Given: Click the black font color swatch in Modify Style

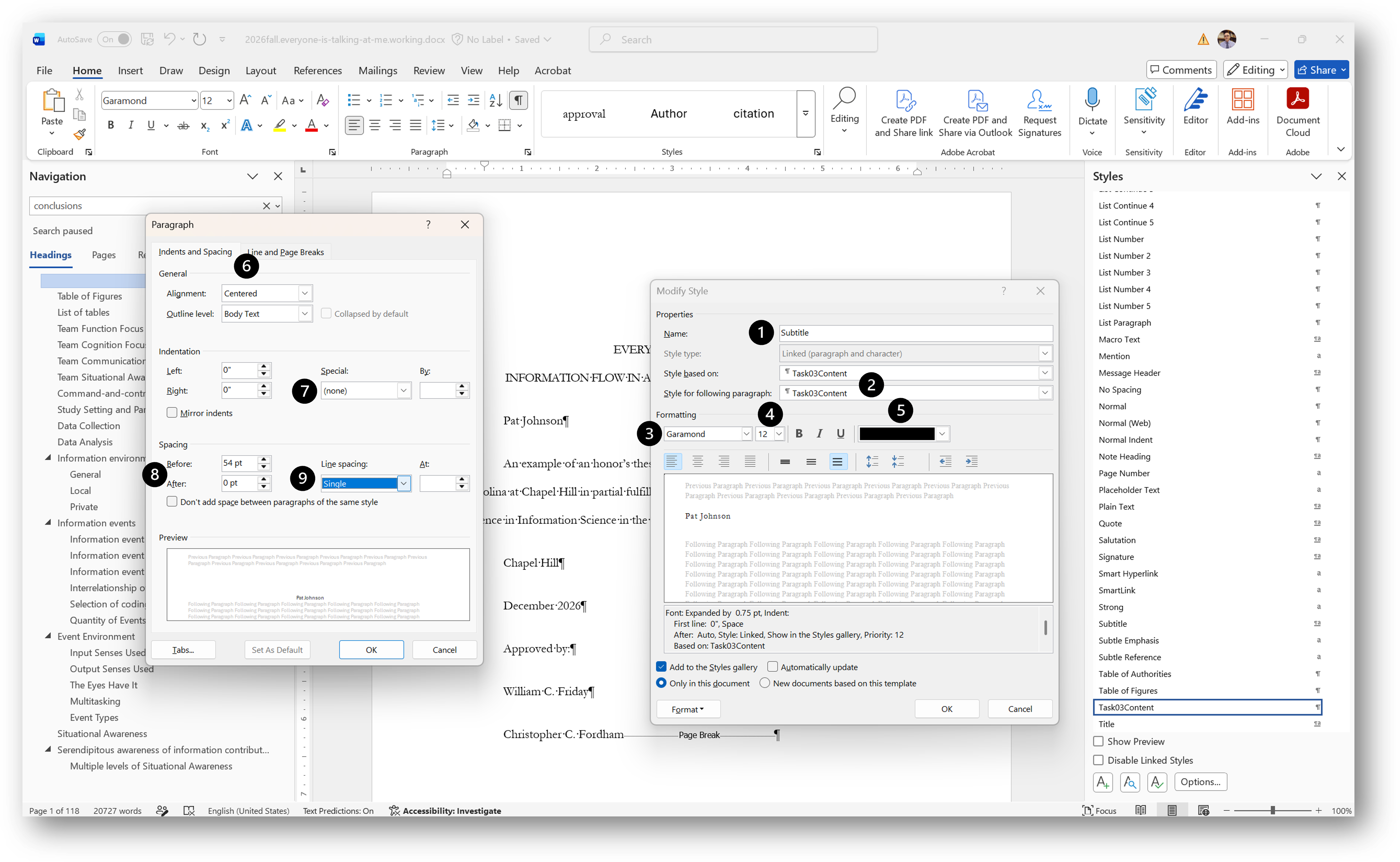Looking at the screenshot, I should point(897,434).
